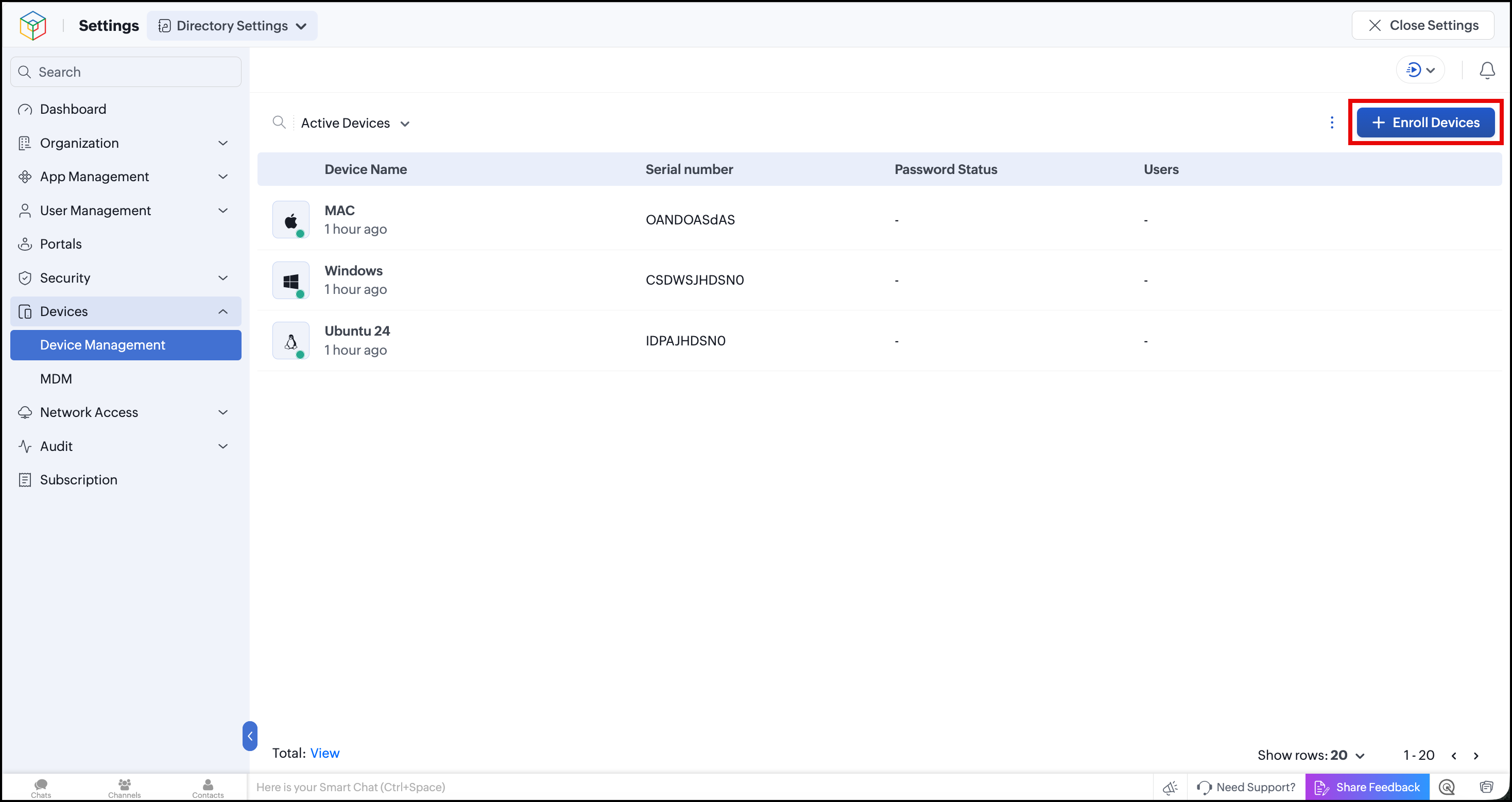The width and height of the screenshot is (1512, 802).
Task: Open Channels in bottom bar
Action: (124, 788)
